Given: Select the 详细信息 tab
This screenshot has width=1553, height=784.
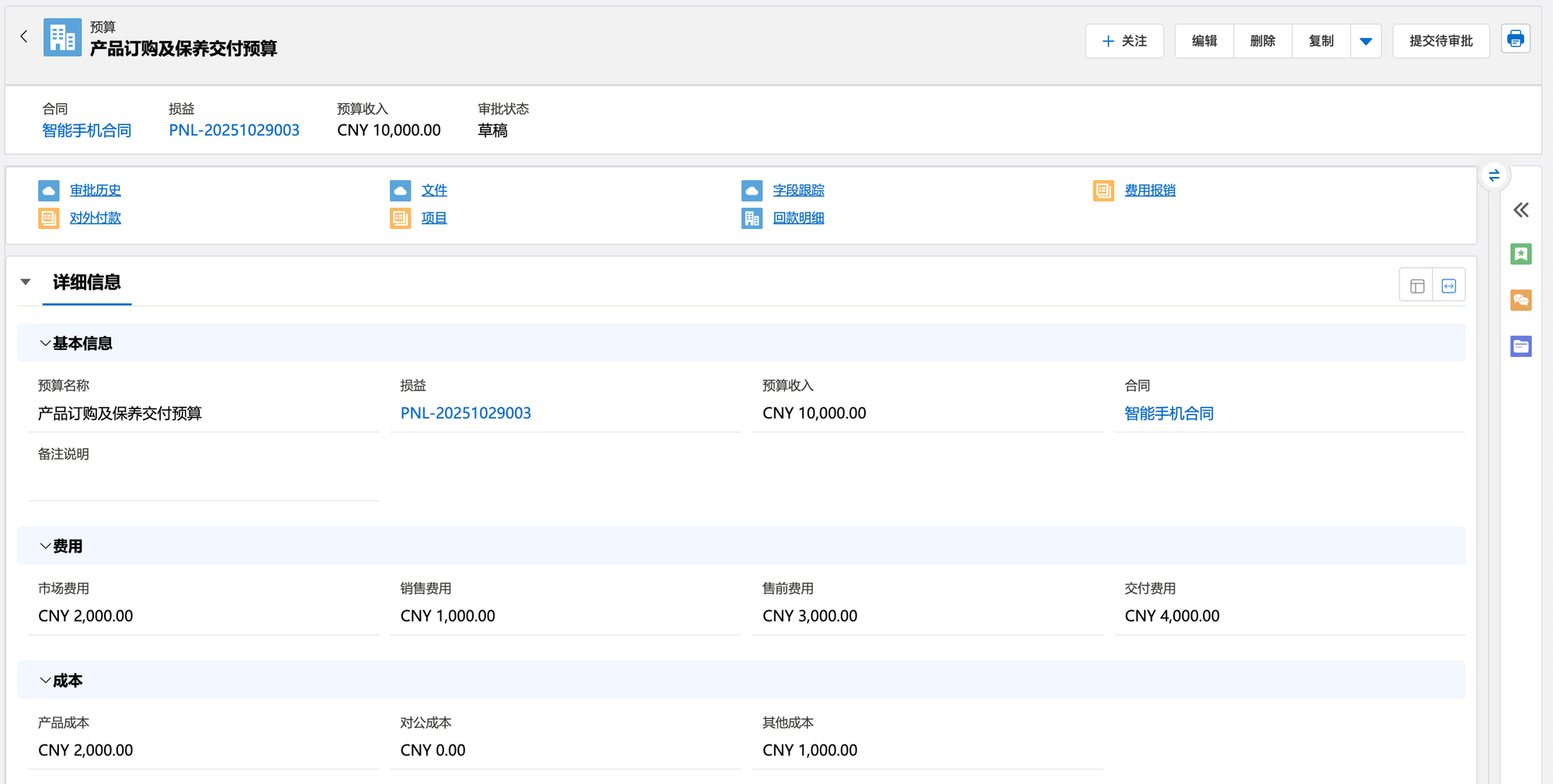Looking at the screenshot, I should pos(86,283).
